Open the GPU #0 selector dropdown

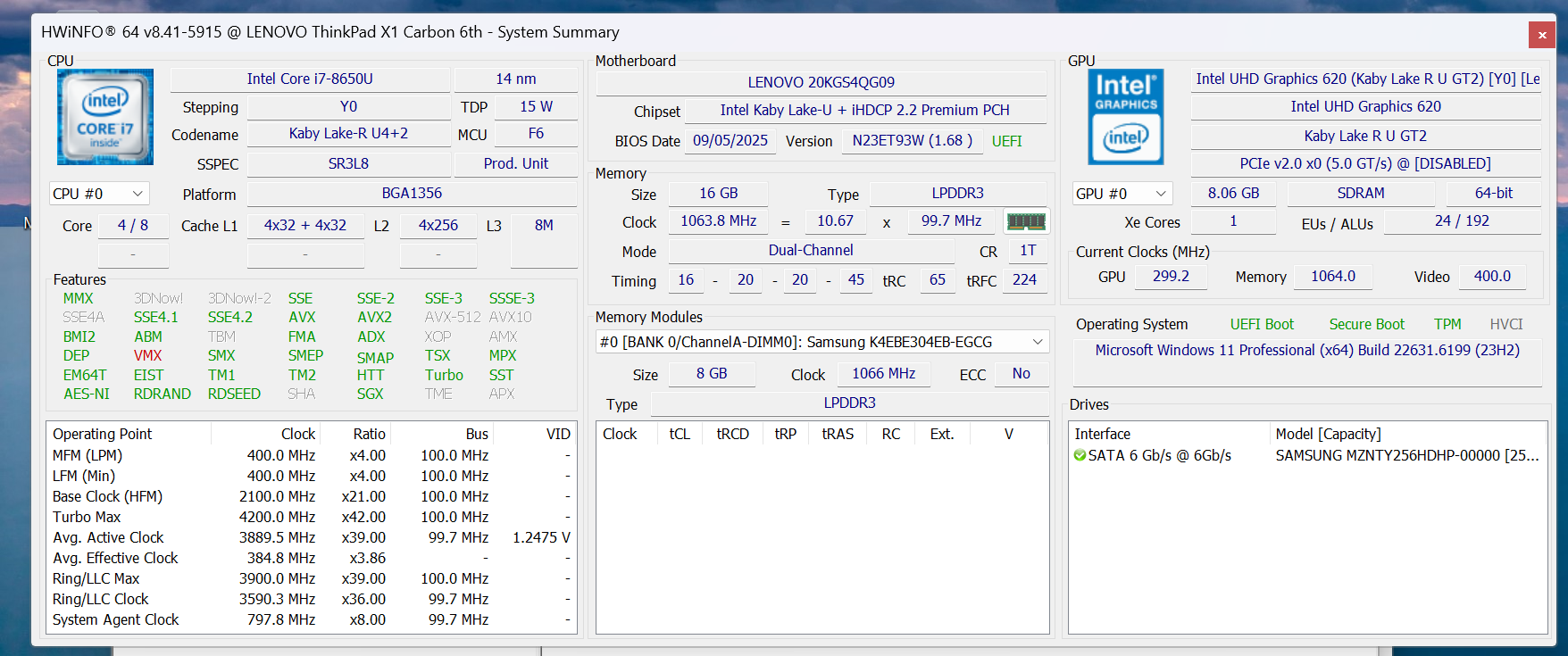pyautogui.click(x=1122, y=194)
